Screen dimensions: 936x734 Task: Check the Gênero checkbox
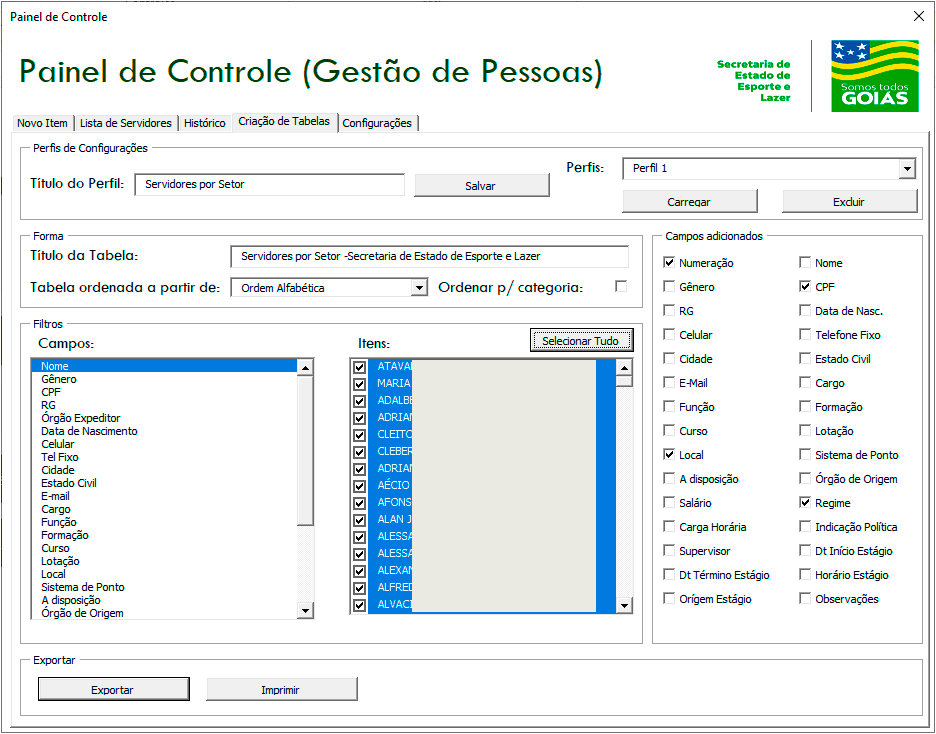pos(669,286)
